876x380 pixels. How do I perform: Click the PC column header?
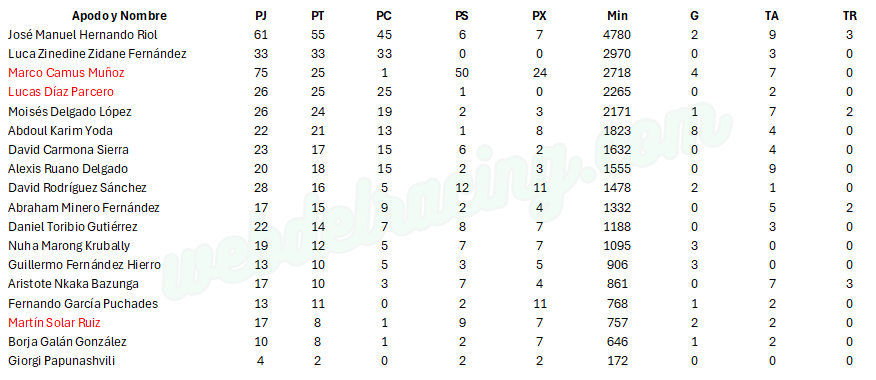tap(384, 16)
